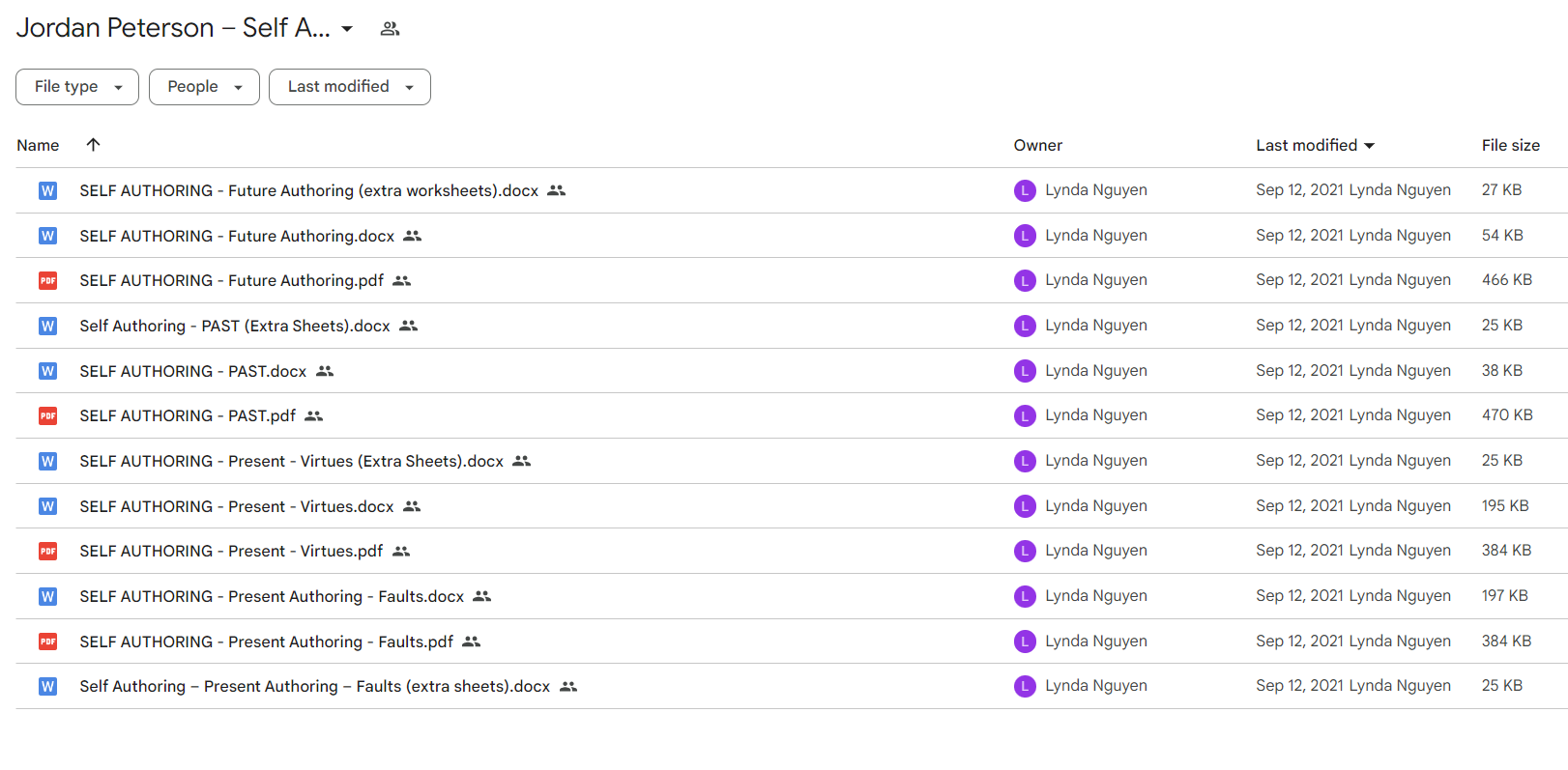1568x770 pixels.
Task: Click modified date in SELF AUTHORING - PAST.pdf row
Action: [x=1353, y=415]
